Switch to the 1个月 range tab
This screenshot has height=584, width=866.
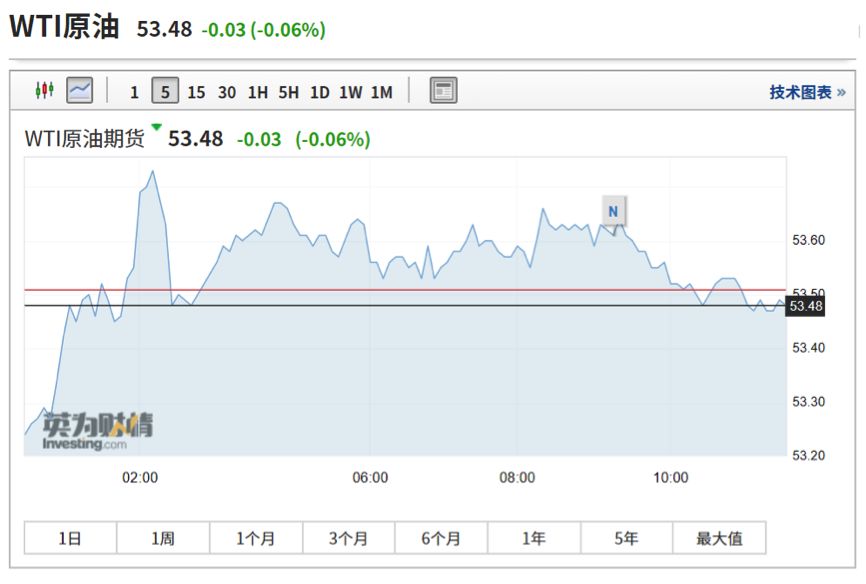pos(256,538)
